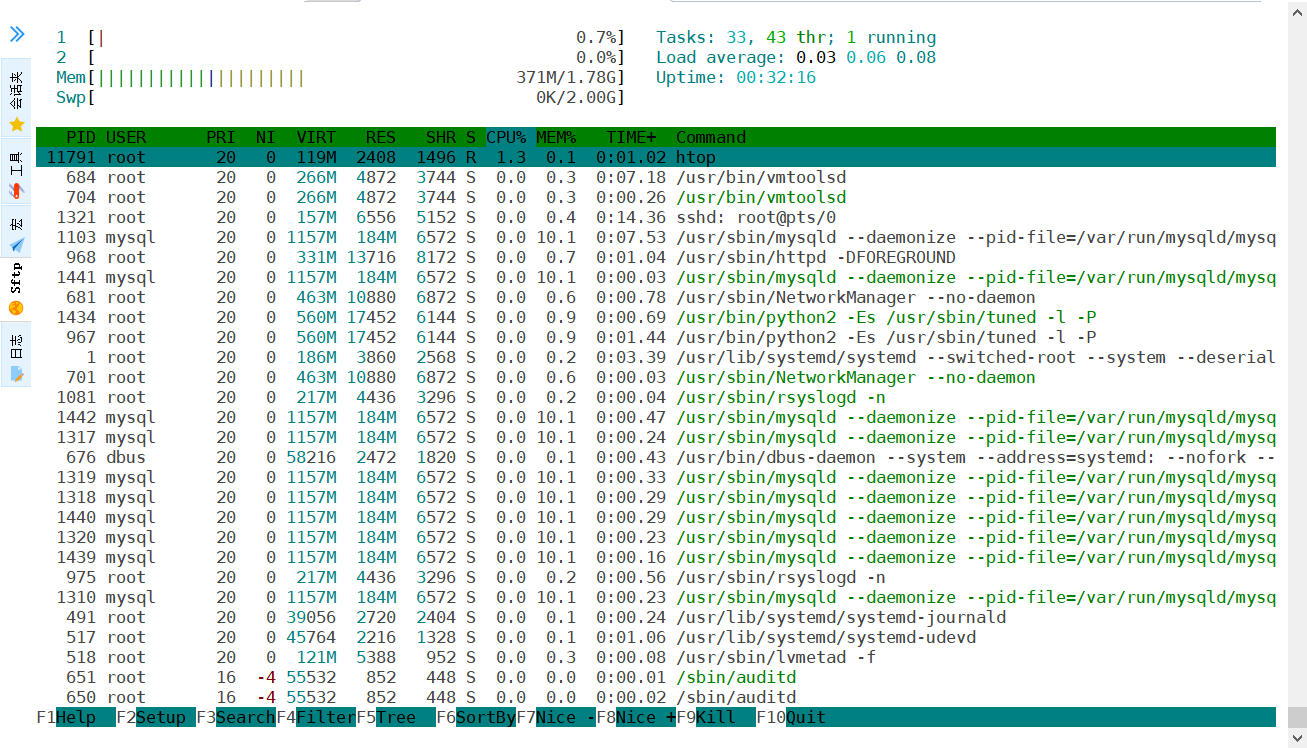Sort by the USER column header

(126, 137)
